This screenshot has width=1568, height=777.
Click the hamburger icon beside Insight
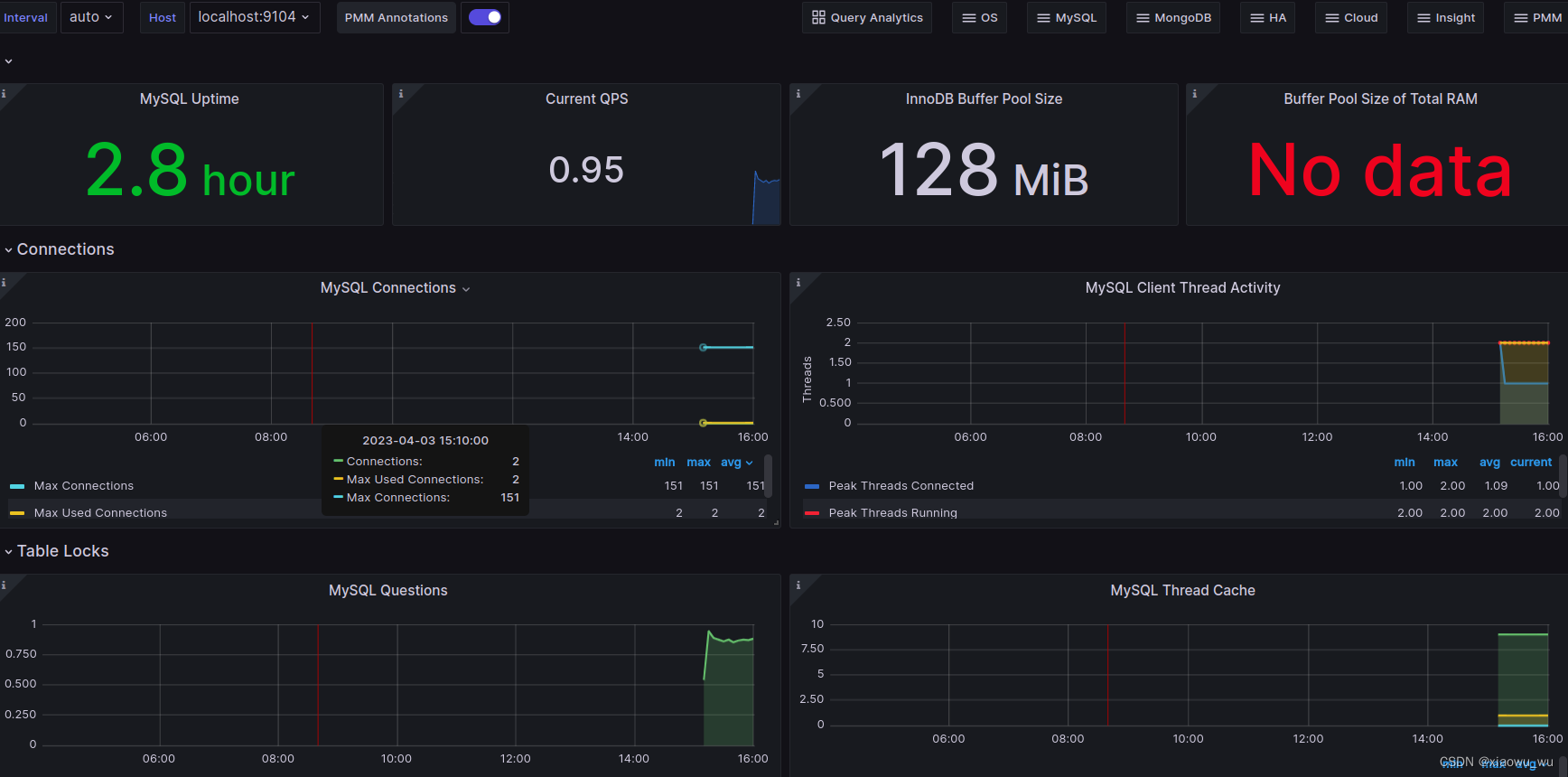pyautogui.click(x=1424, y=18)
